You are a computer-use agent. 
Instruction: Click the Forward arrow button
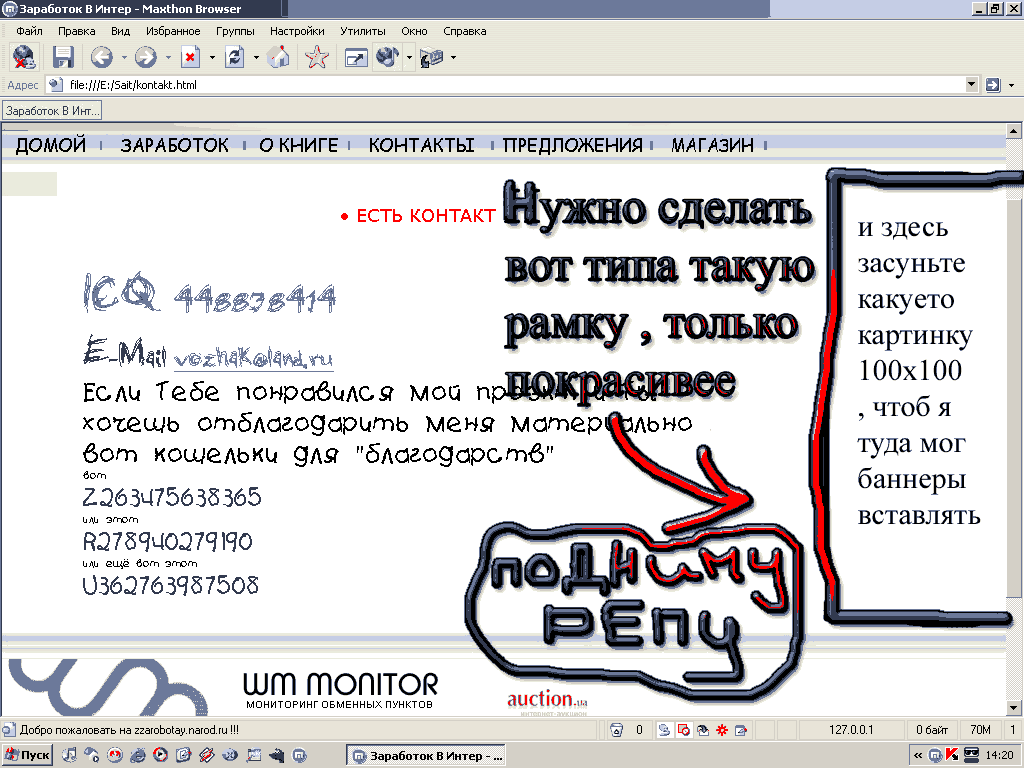[145, 57]
